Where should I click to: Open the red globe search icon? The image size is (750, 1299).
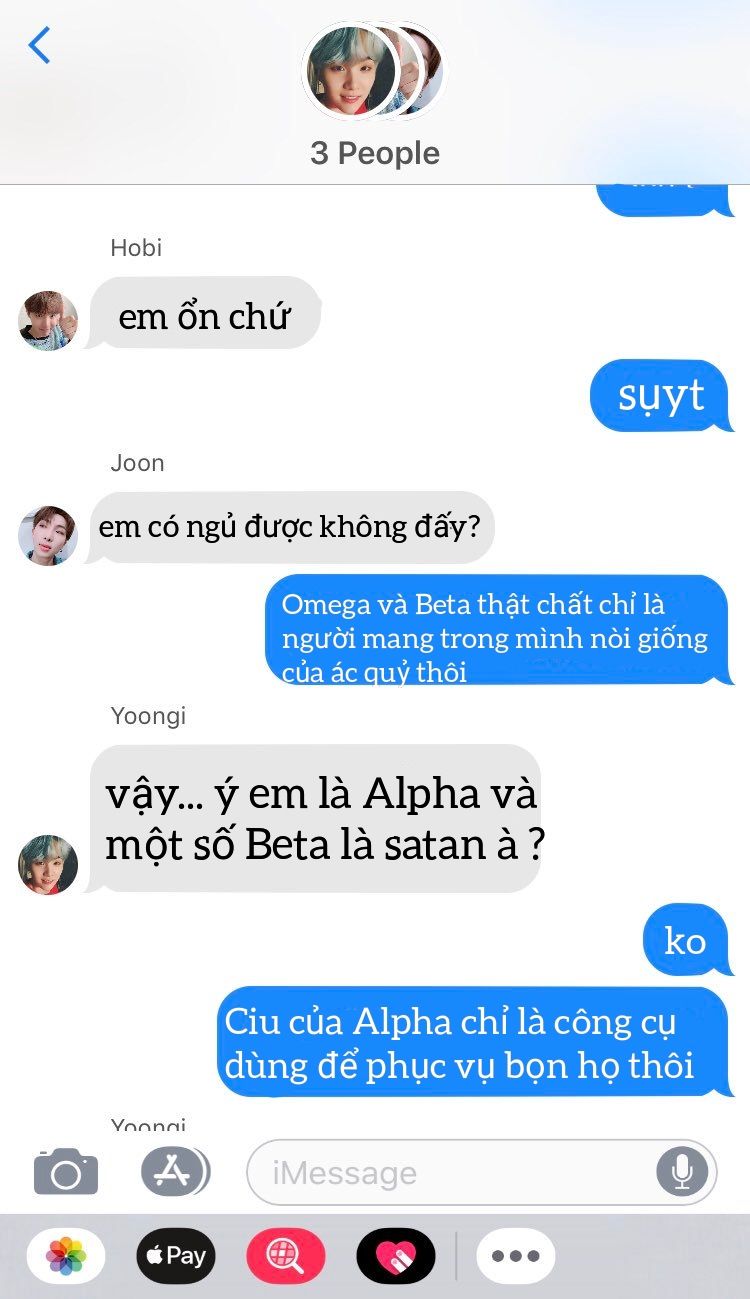[x=286, y=1255]
